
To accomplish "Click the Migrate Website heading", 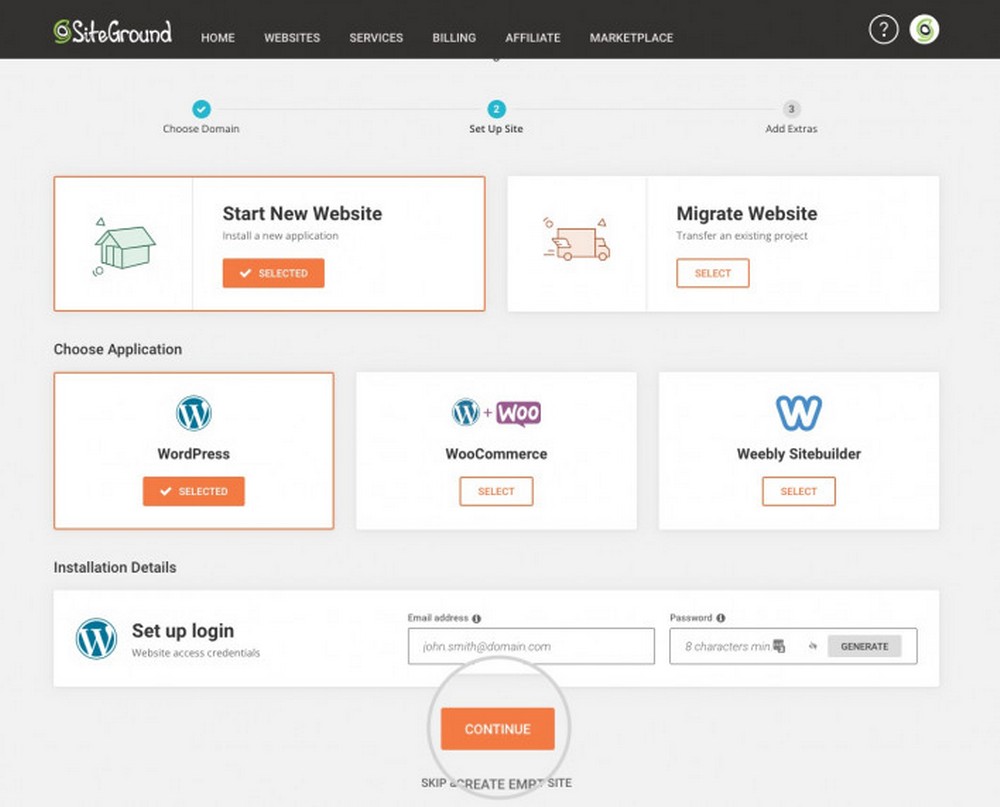I will (747, 213).
